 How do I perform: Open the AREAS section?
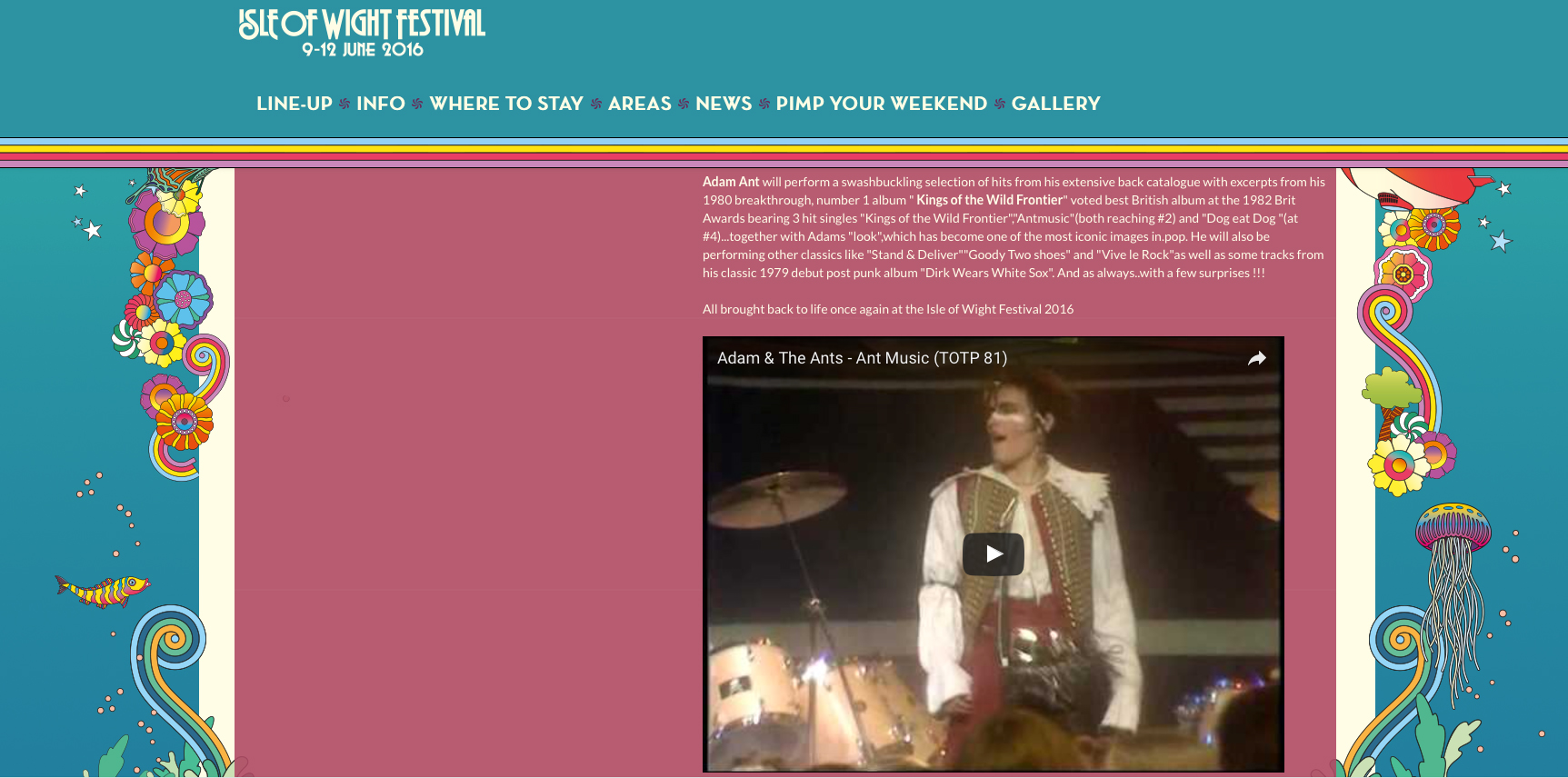pyautogui.click(x=640, y=104)
